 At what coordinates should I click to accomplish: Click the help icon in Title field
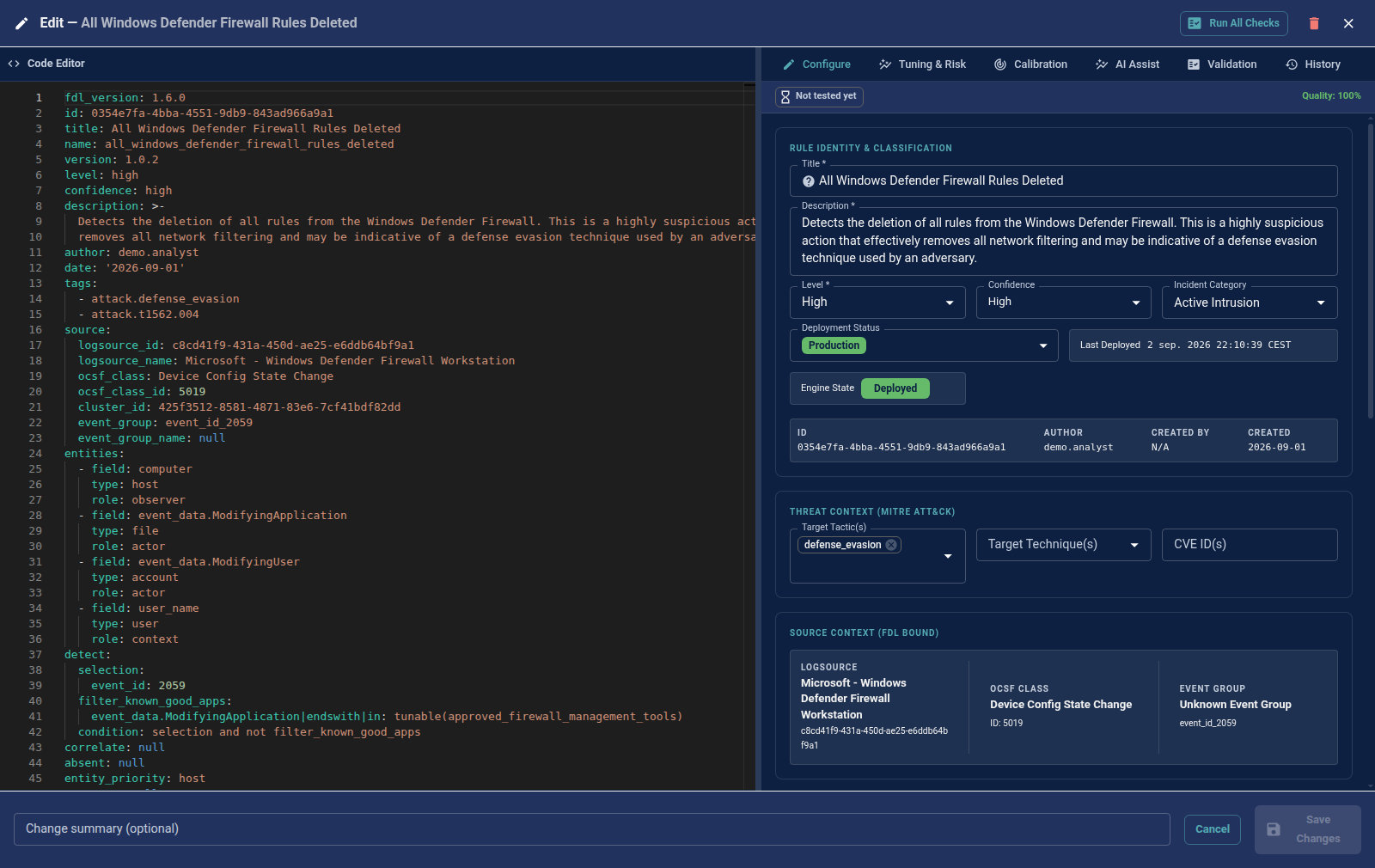pyautogui.click(x=809, y=181)
